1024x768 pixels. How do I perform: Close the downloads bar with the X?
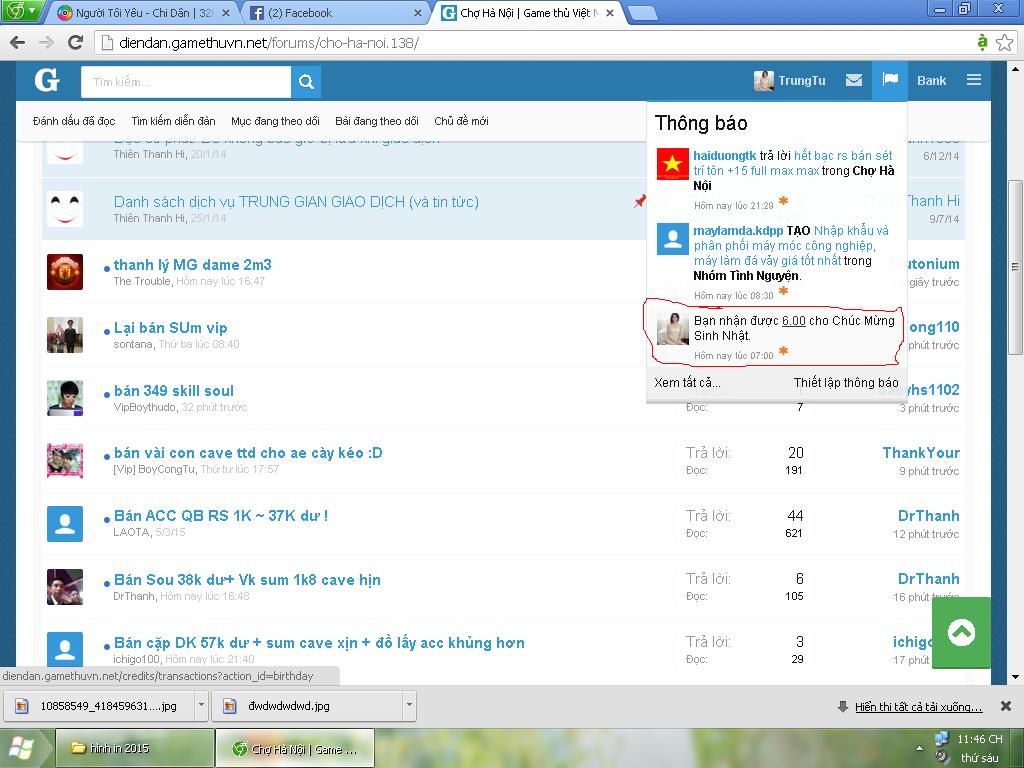point(1006,706)
